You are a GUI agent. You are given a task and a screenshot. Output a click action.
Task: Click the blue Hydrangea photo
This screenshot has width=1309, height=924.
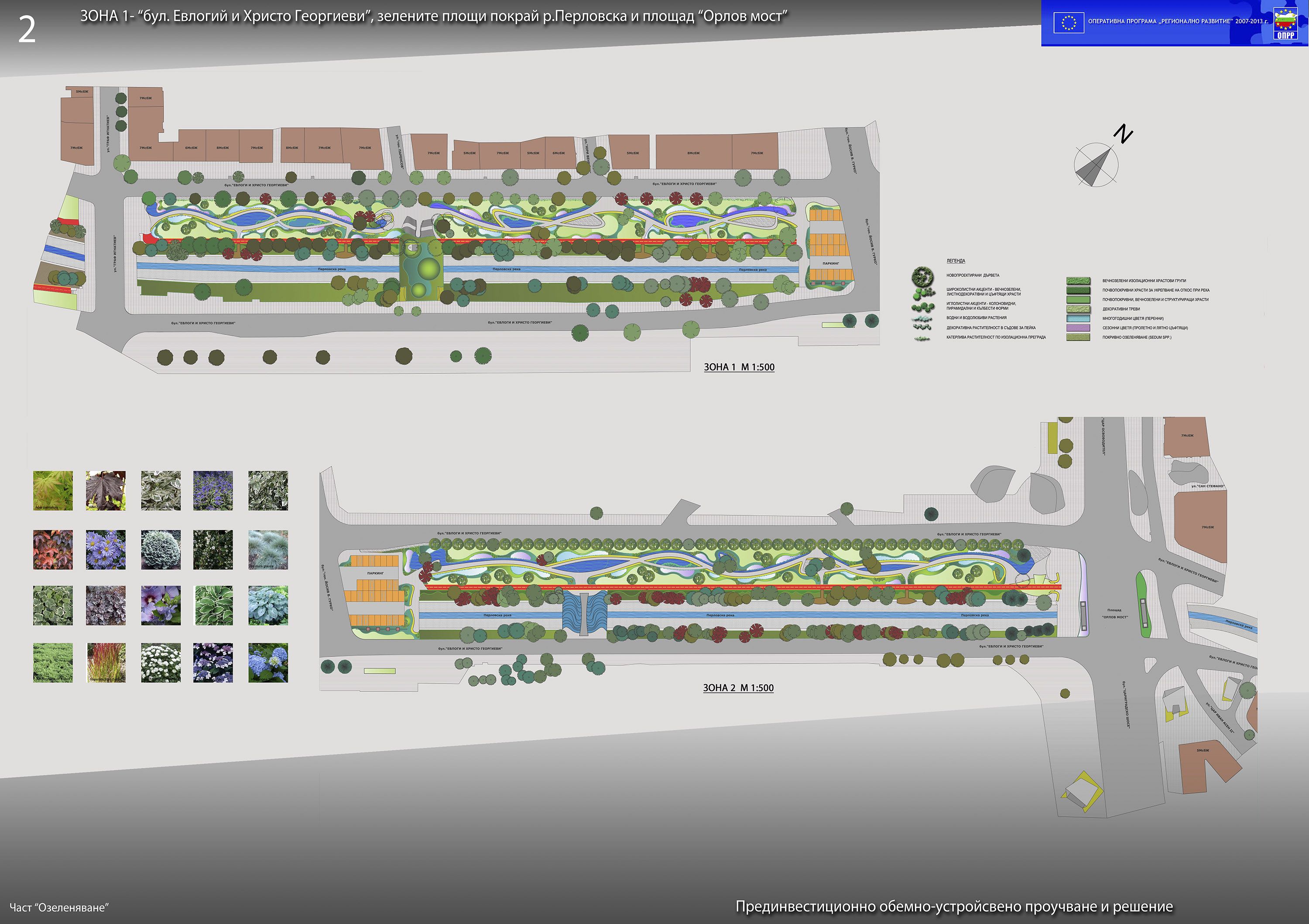268,663
